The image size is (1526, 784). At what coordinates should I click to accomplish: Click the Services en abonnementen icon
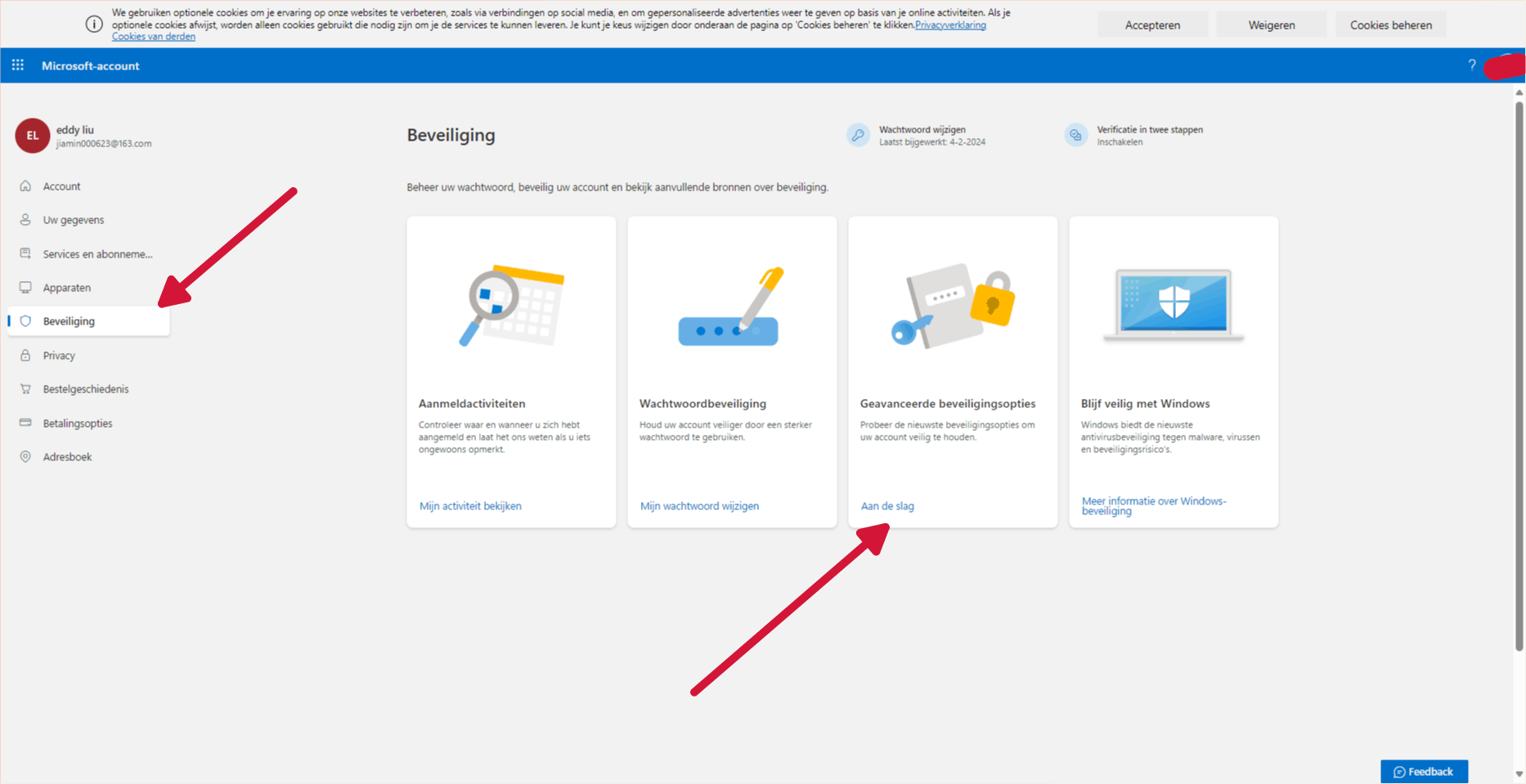25,253
